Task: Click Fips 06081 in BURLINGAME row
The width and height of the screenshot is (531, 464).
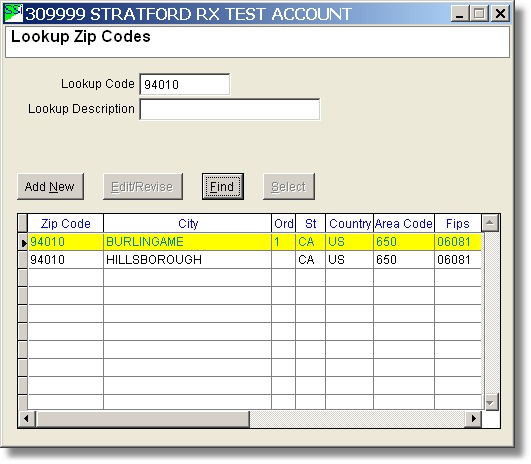Action: [458, 242]
